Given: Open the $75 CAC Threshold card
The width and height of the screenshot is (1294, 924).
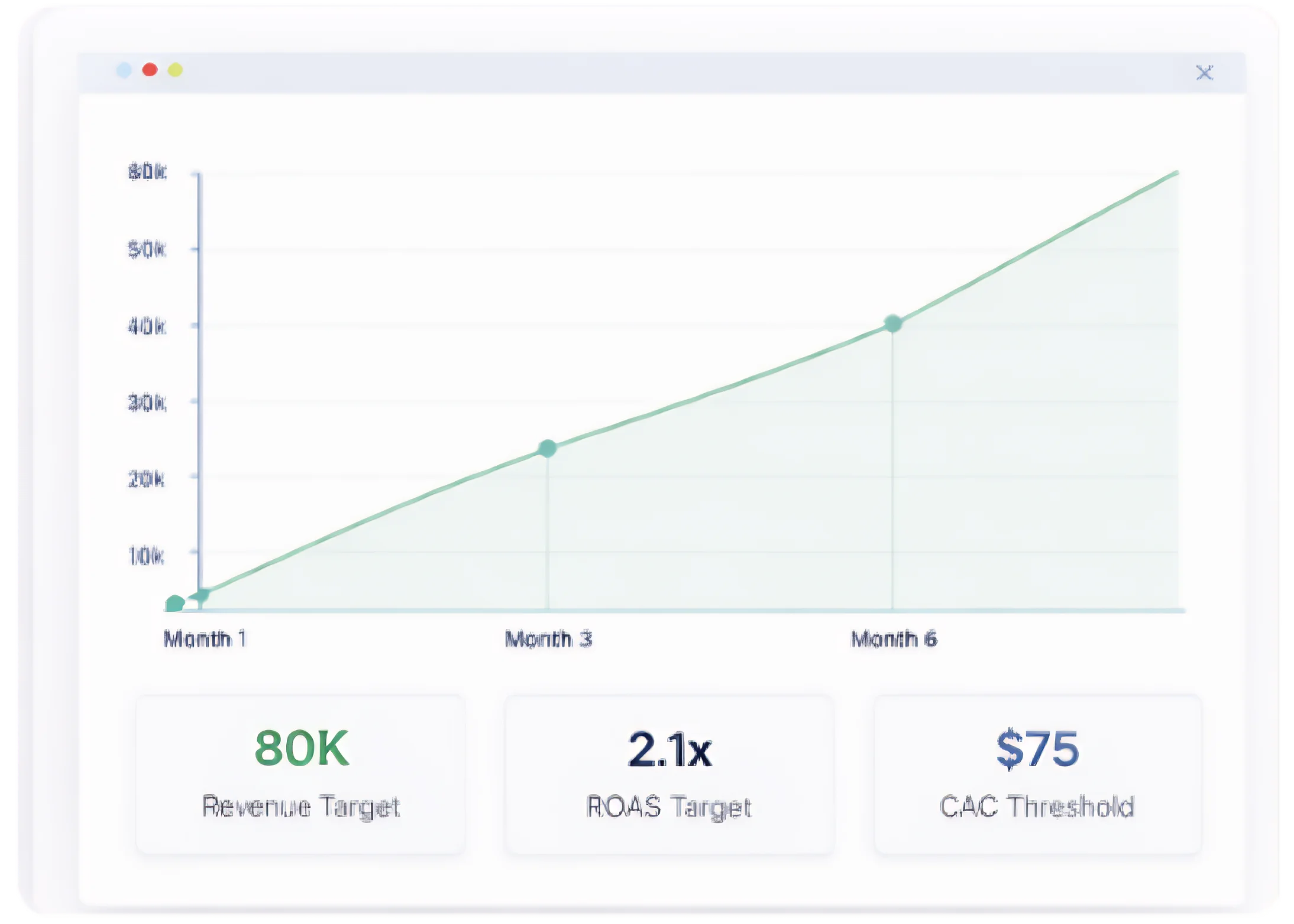Looking at the screenshot, I should click(x=1037, y=774).
